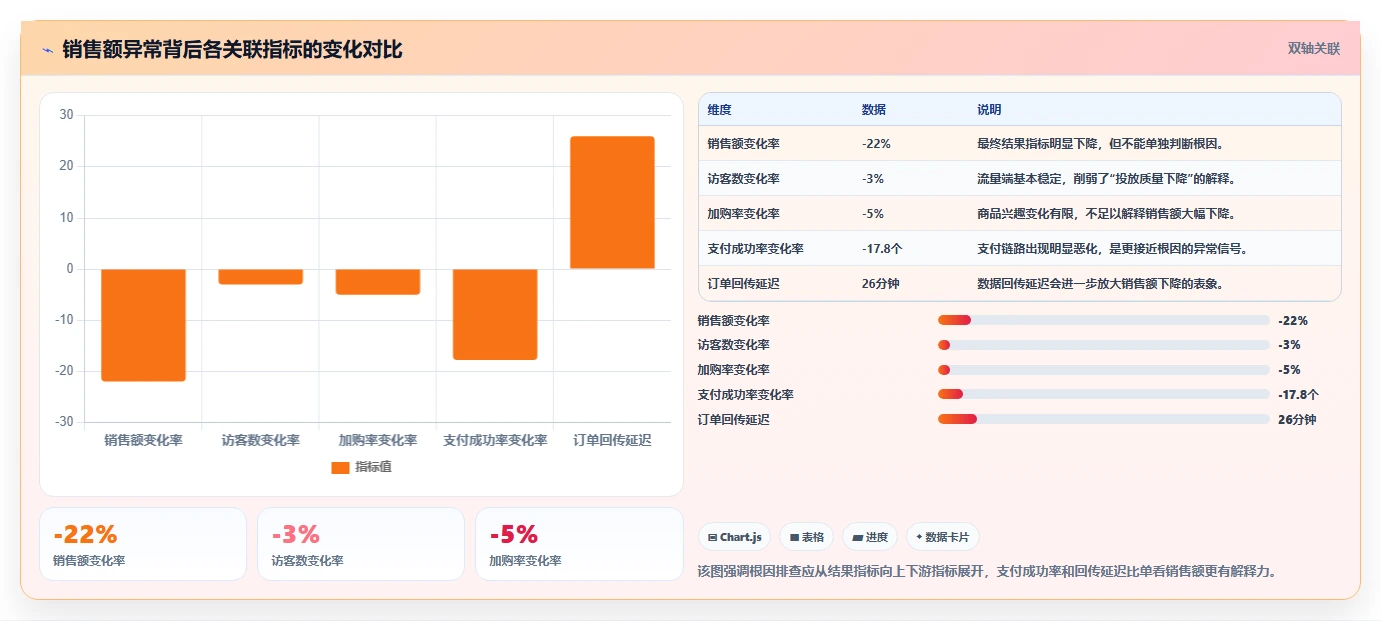
Task: Click the 订单回传延迟 bar in chart
Action: pyautogui.click(x=612, y=203)
